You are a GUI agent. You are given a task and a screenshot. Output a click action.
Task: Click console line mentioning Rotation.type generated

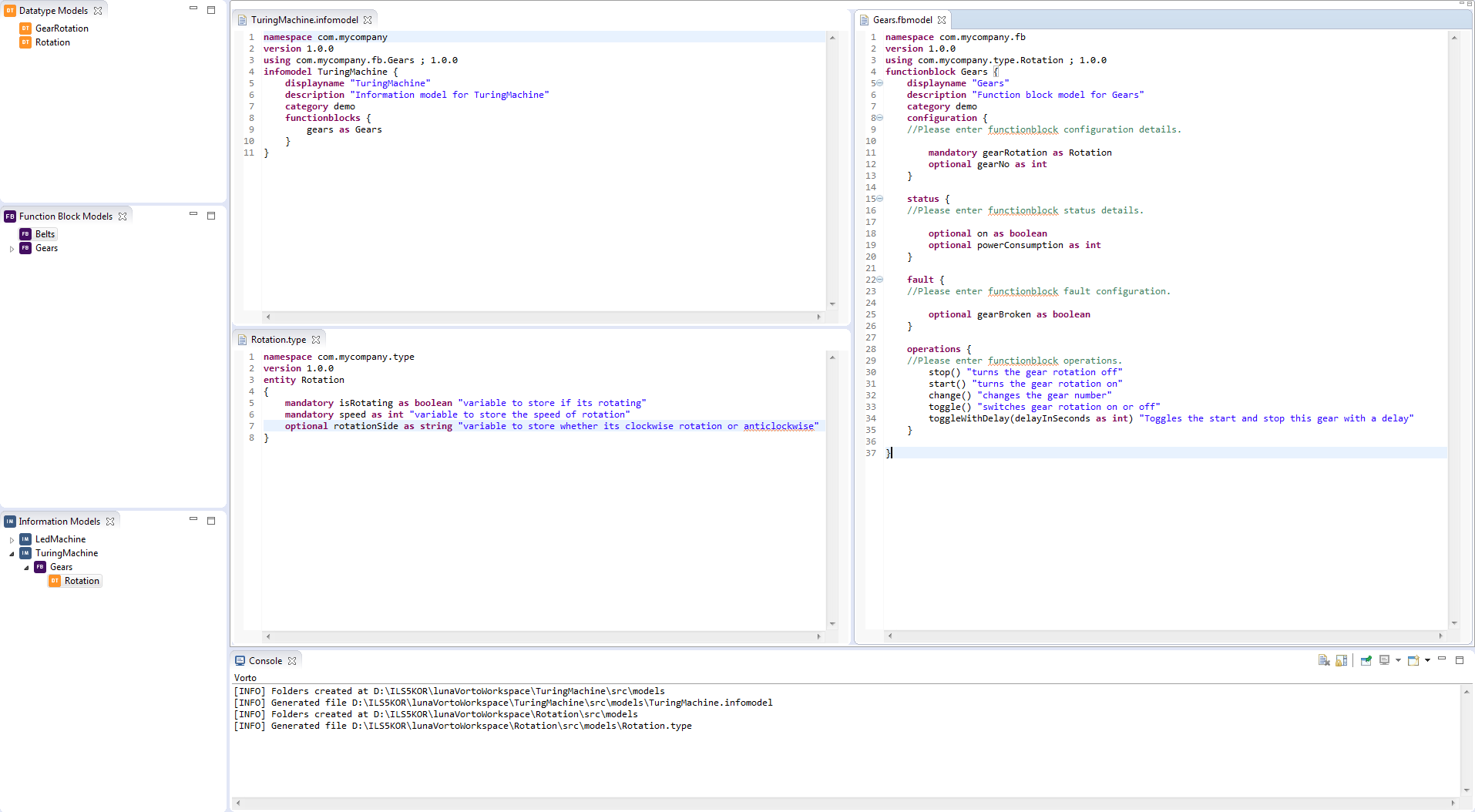(462, 726)
